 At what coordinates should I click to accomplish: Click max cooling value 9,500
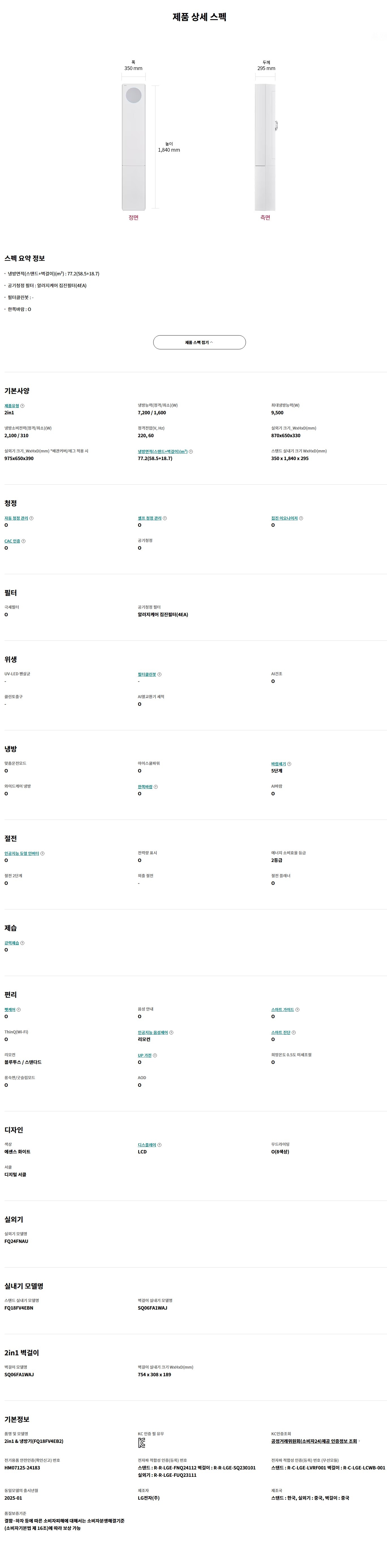coord(277,413)
